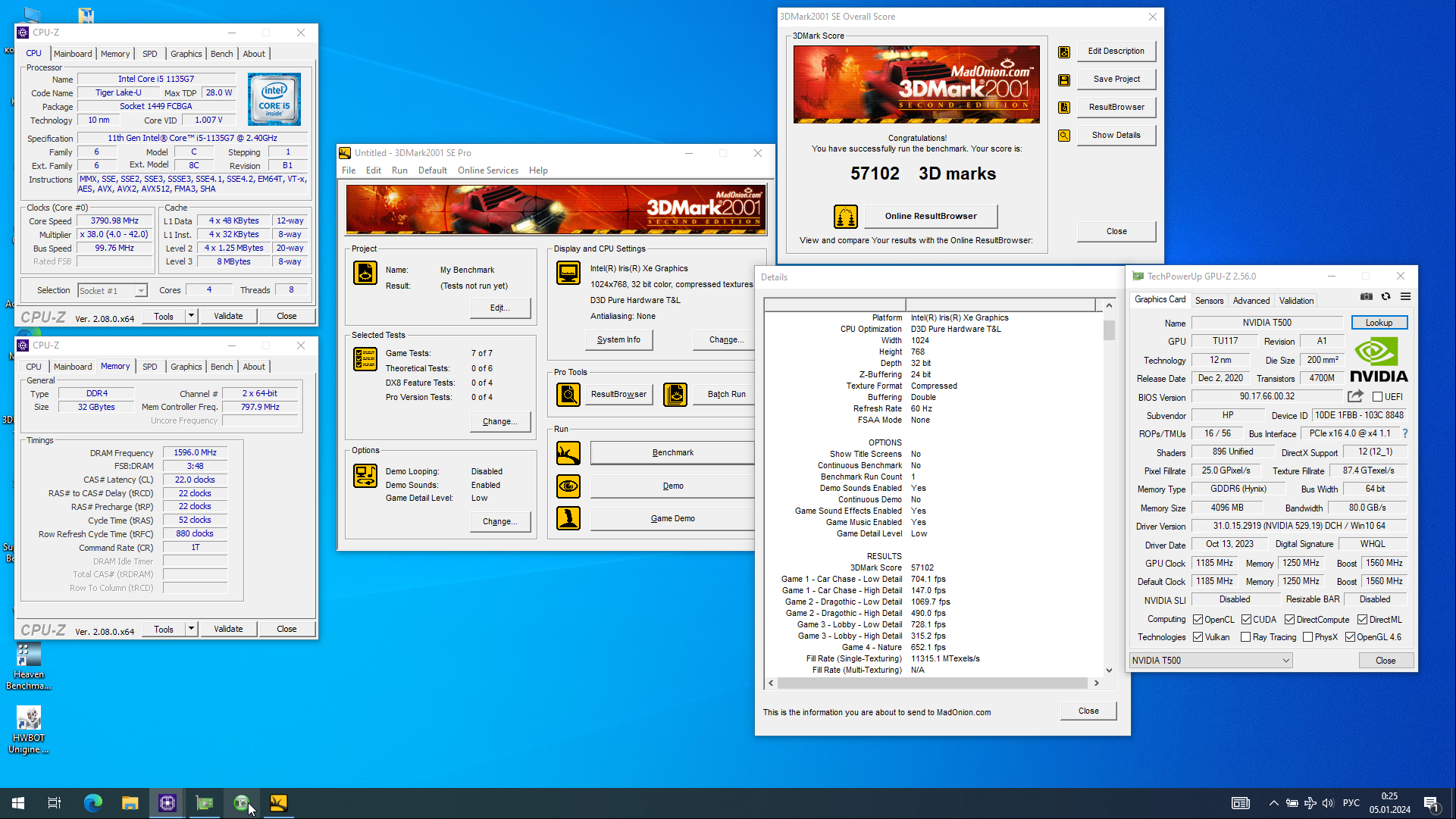The height and width of the screenshot is (819, 1456).
Task: Expand Tools dropdown arrow in top CPU-Z window
Action: tap(191, 316)
